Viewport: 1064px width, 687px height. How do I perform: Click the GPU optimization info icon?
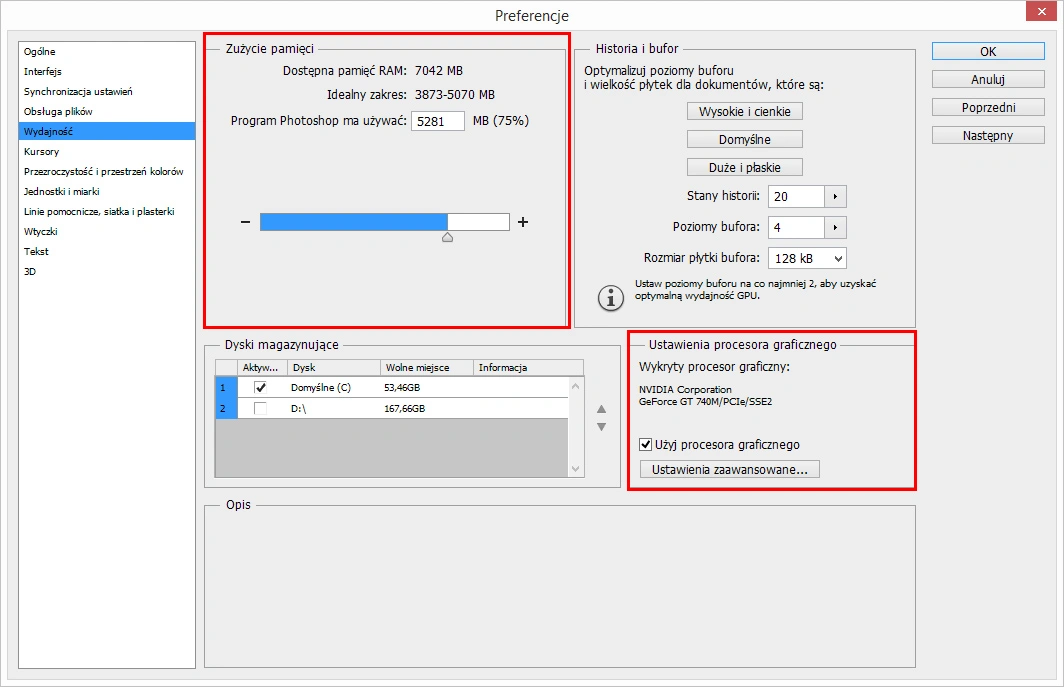coord(610,297)
